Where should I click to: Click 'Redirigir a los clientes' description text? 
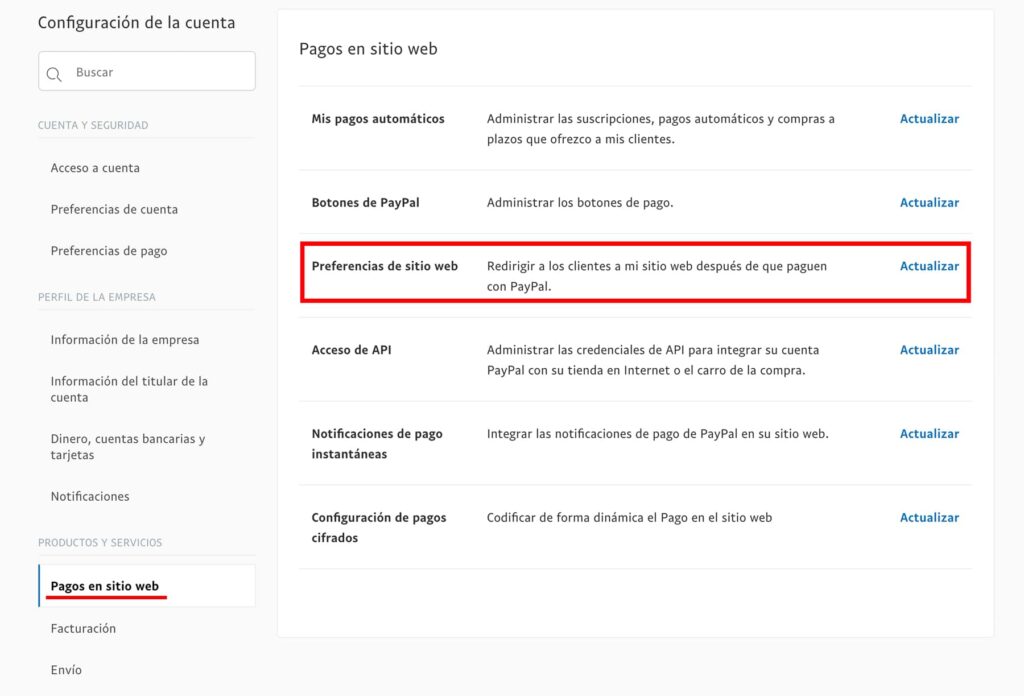[x=657, y=276]
